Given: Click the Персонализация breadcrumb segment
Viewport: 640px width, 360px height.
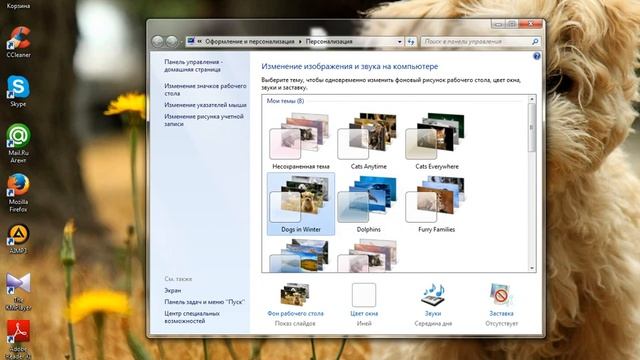Looking at the screenshot, I should [329, 42].
